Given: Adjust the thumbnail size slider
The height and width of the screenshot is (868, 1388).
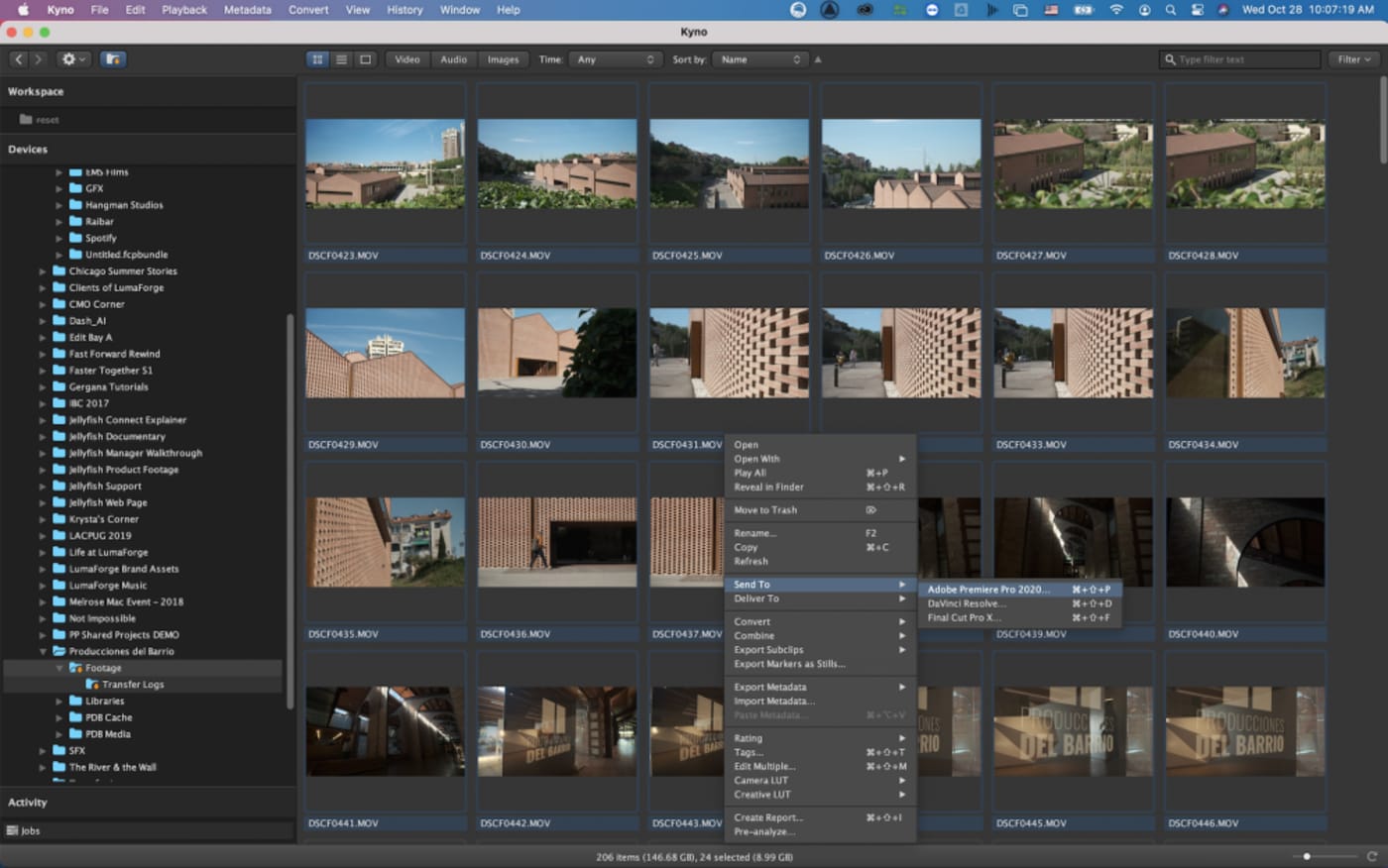Looking at the screenshot, I should tap(1307, 856).
